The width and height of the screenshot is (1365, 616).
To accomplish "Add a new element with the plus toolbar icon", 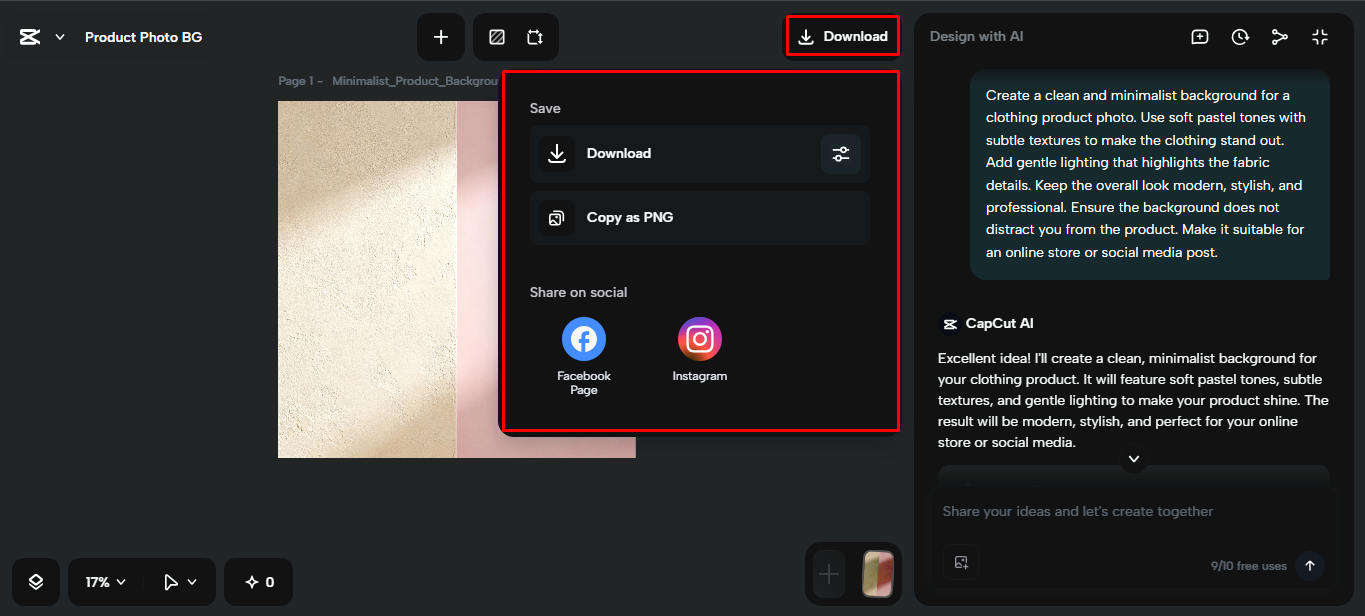I will (x=440, y=37).
